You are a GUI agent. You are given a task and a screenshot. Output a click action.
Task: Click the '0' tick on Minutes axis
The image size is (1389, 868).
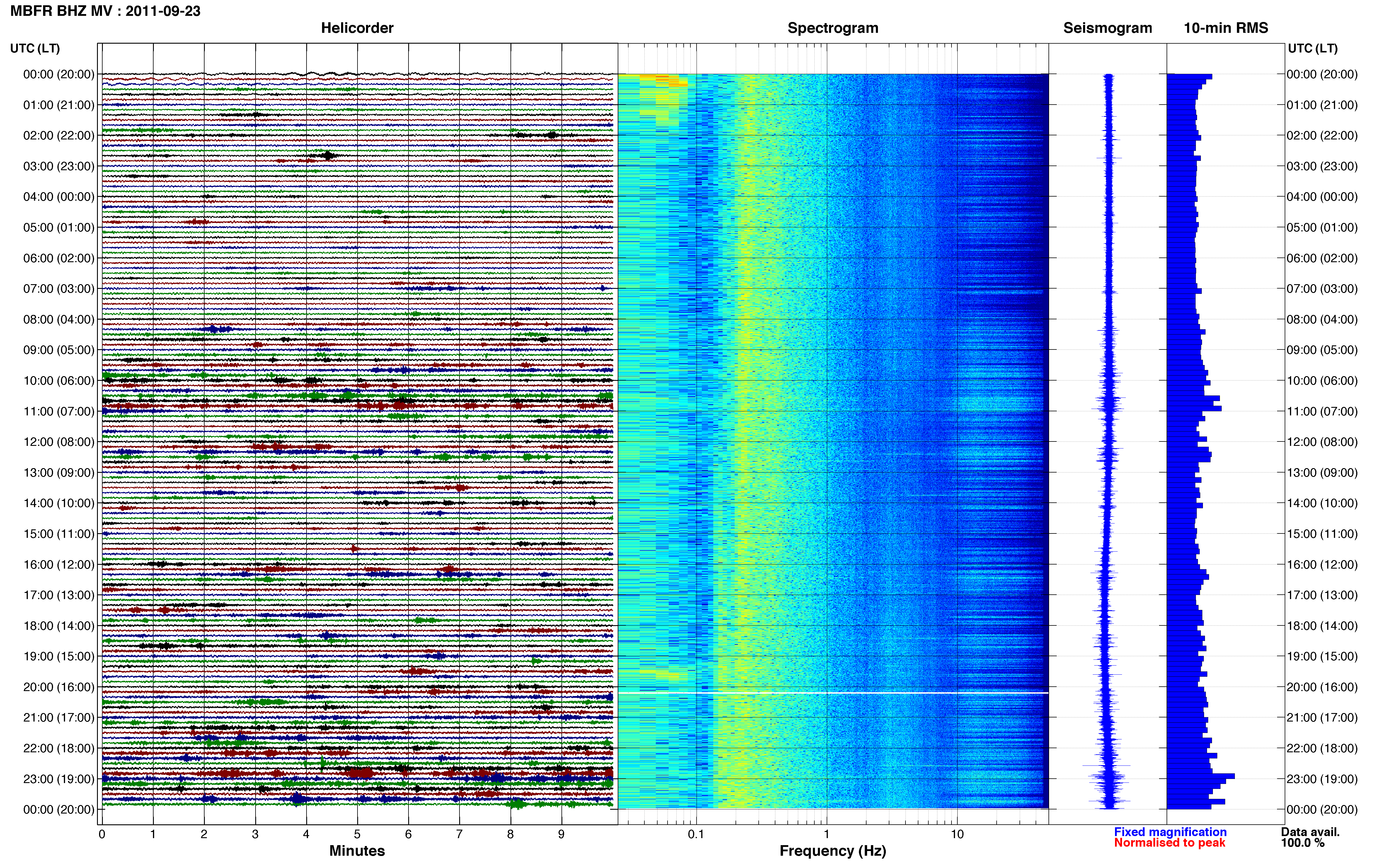click(x=102, y=835)
